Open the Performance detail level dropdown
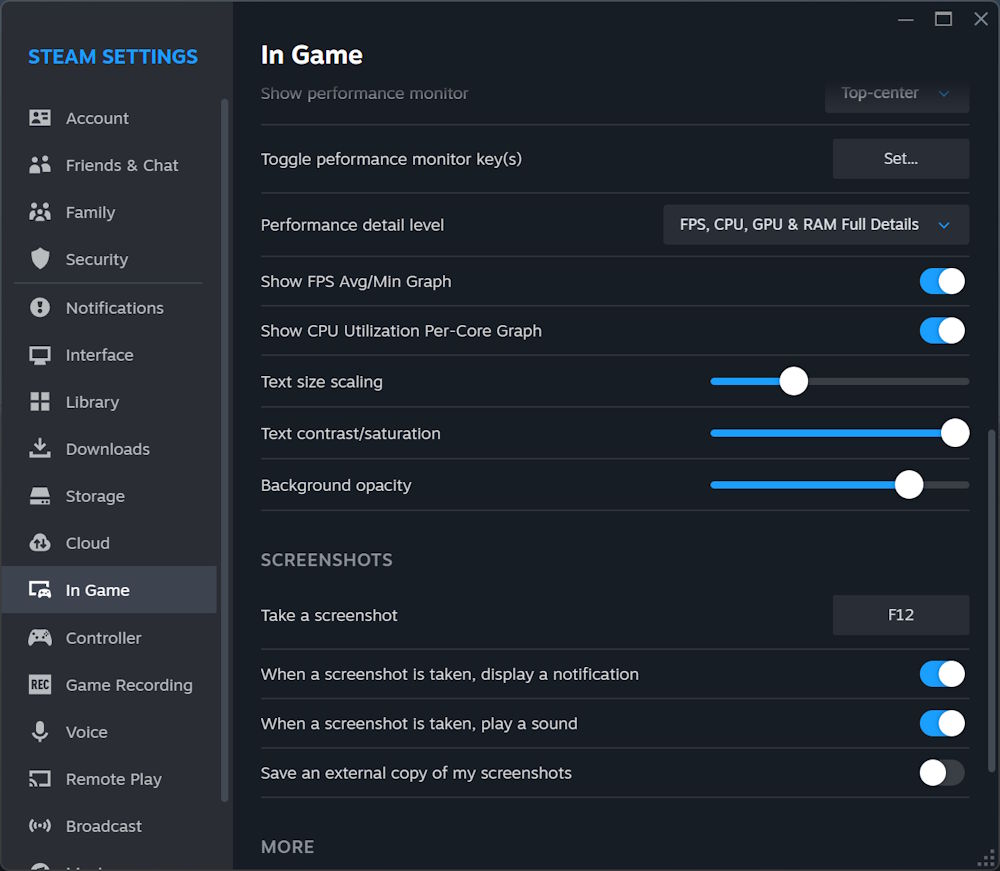Viewport: 1000px width, 871px height. click(x=815, y=225)
